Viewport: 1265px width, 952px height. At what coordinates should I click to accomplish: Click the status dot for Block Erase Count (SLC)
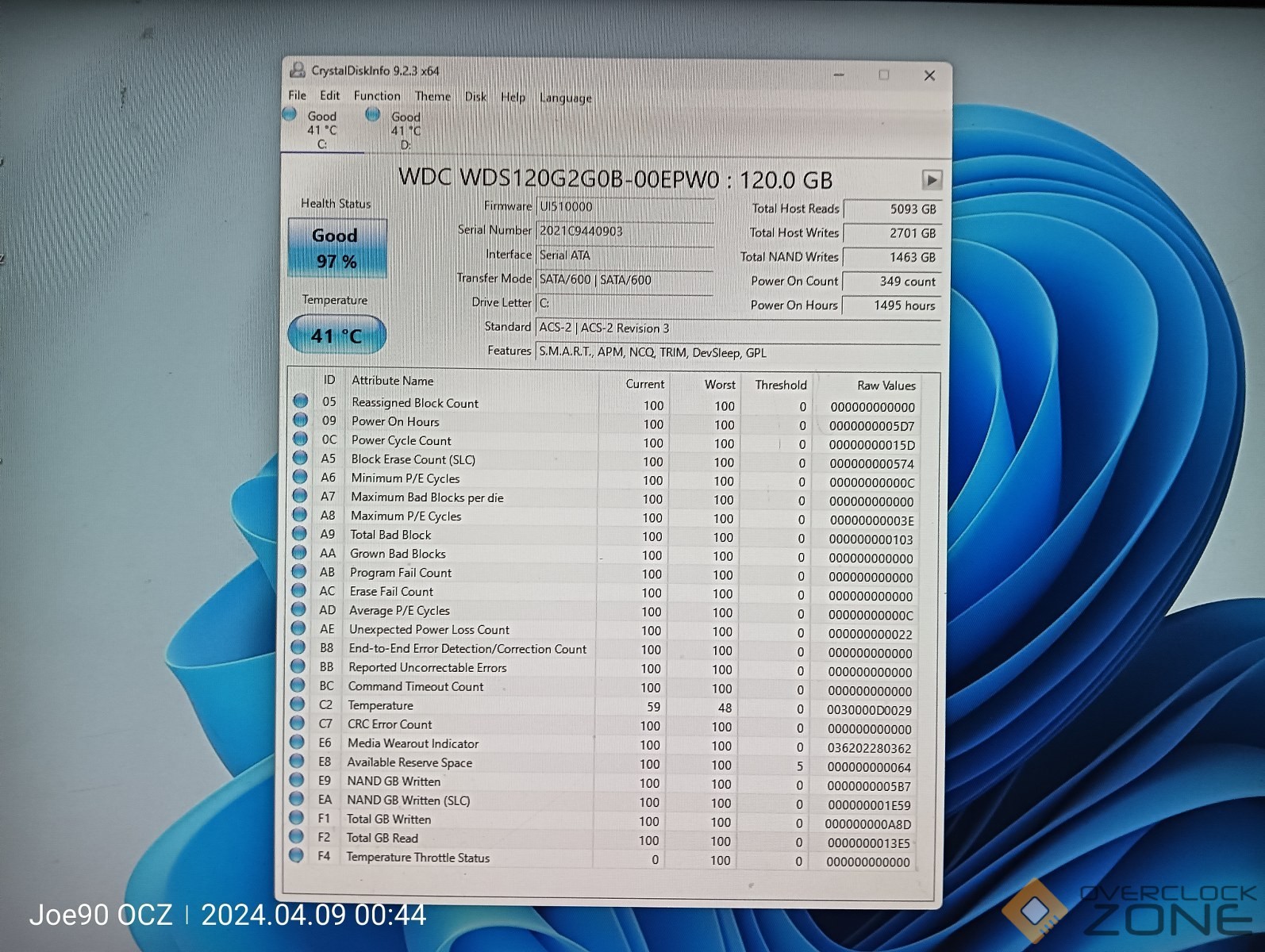click(x=300, y=458)
